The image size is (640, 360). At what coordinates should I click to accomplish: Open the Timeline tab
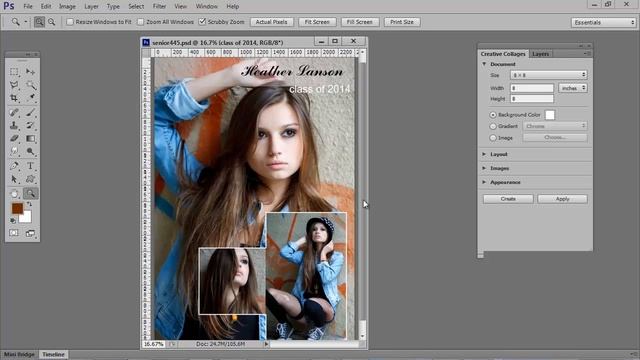(x=53, y=354)
